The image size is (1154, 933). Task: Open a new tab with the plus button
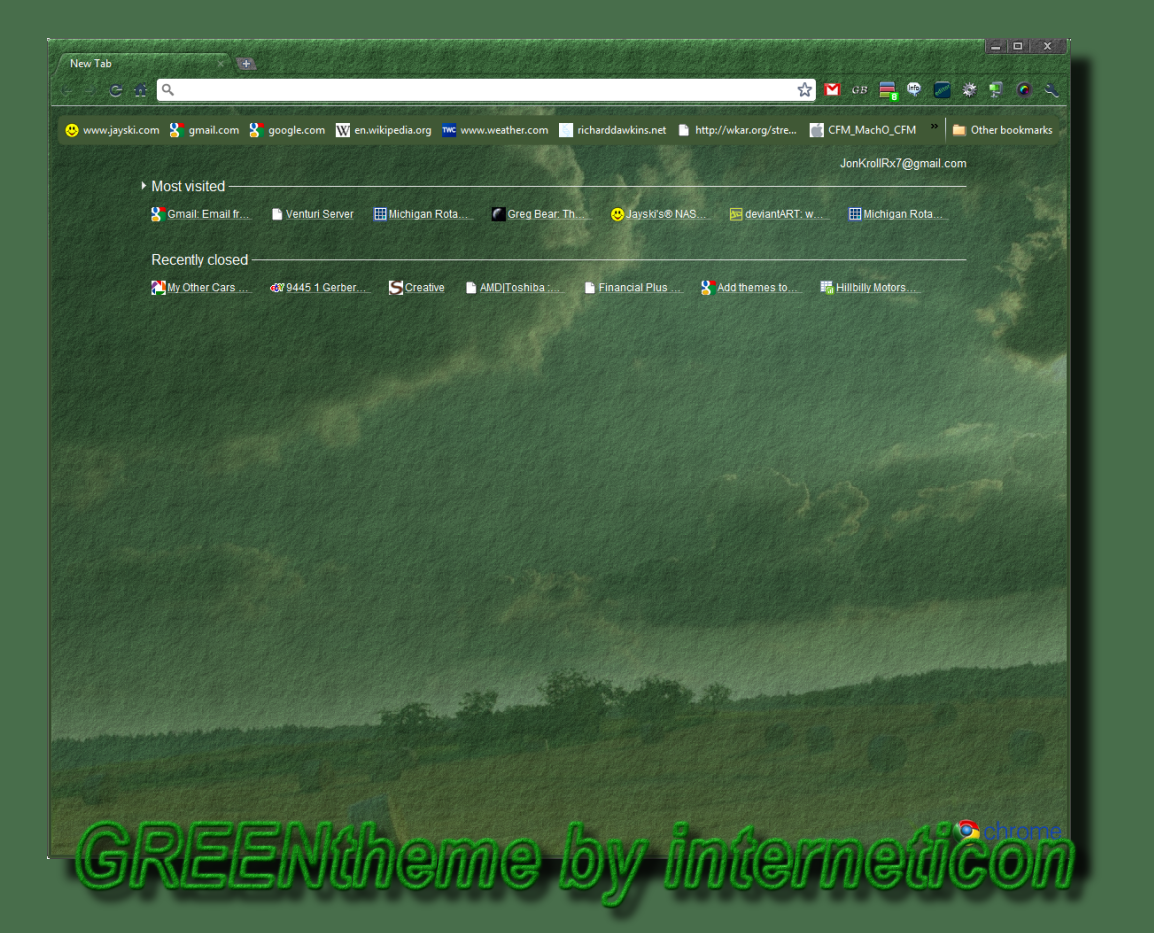click(246, 62)
